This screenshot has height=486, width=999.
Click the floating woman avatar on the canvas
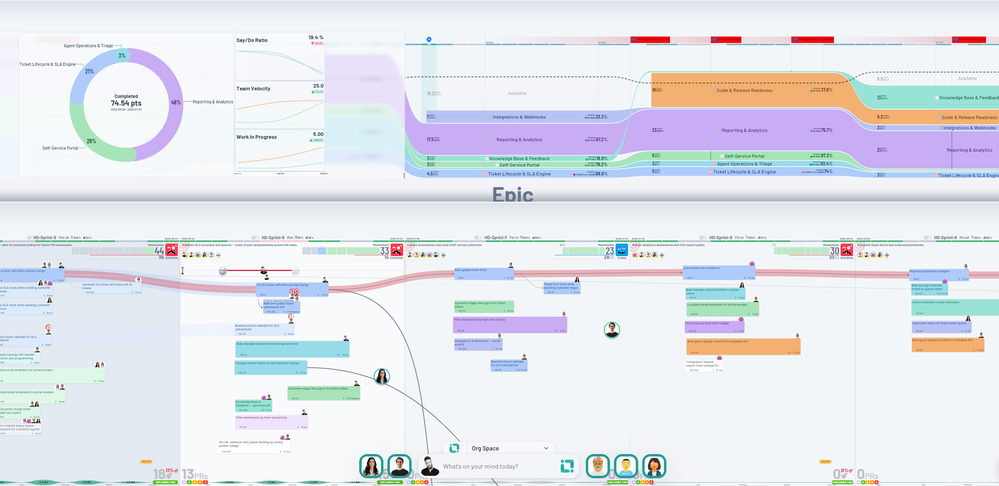pos(382,376)
